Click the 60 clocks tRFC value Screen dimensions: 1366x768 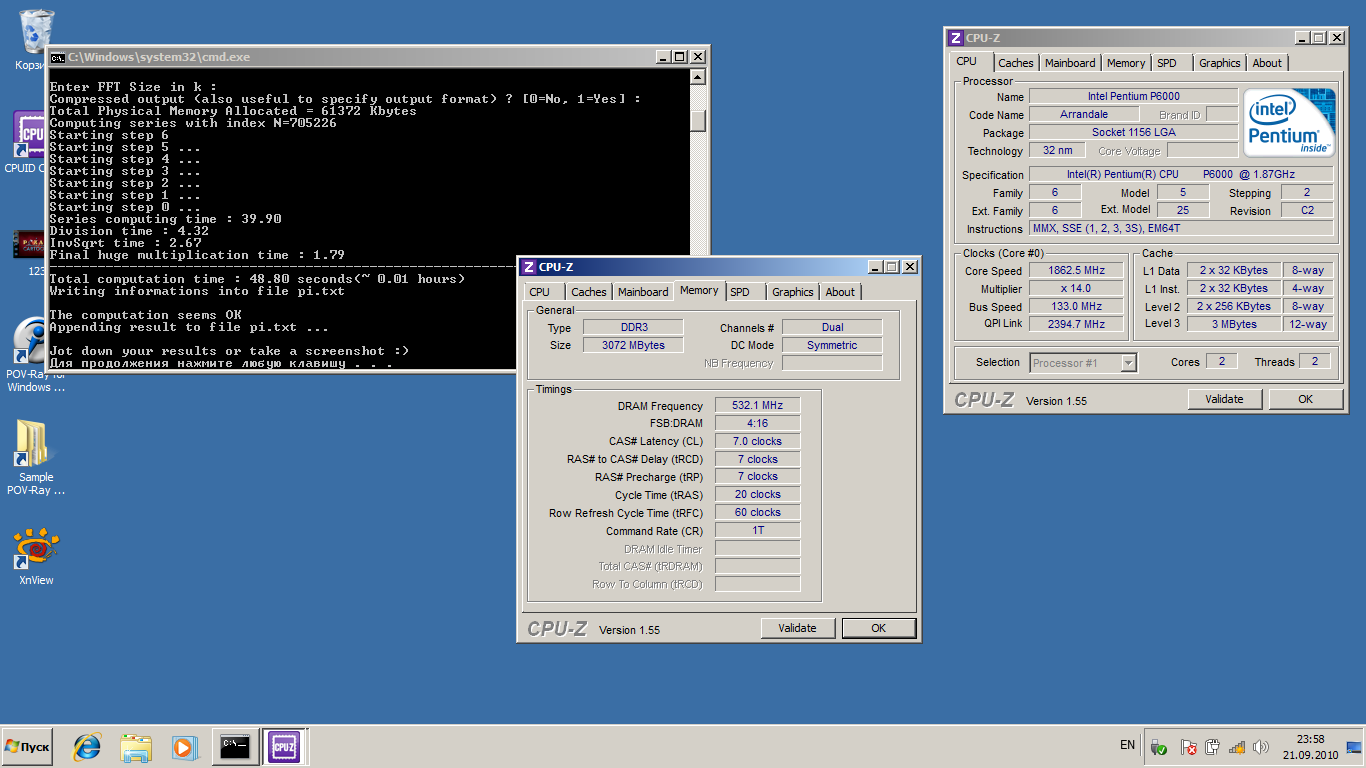[x=757, y=512]
